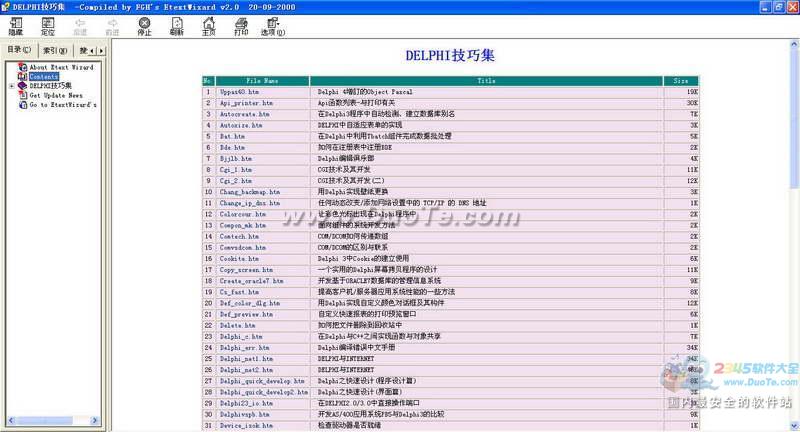
Task: Click the 隐藏 (Hide) toolbar icon
Action: [x=16, y=26]
